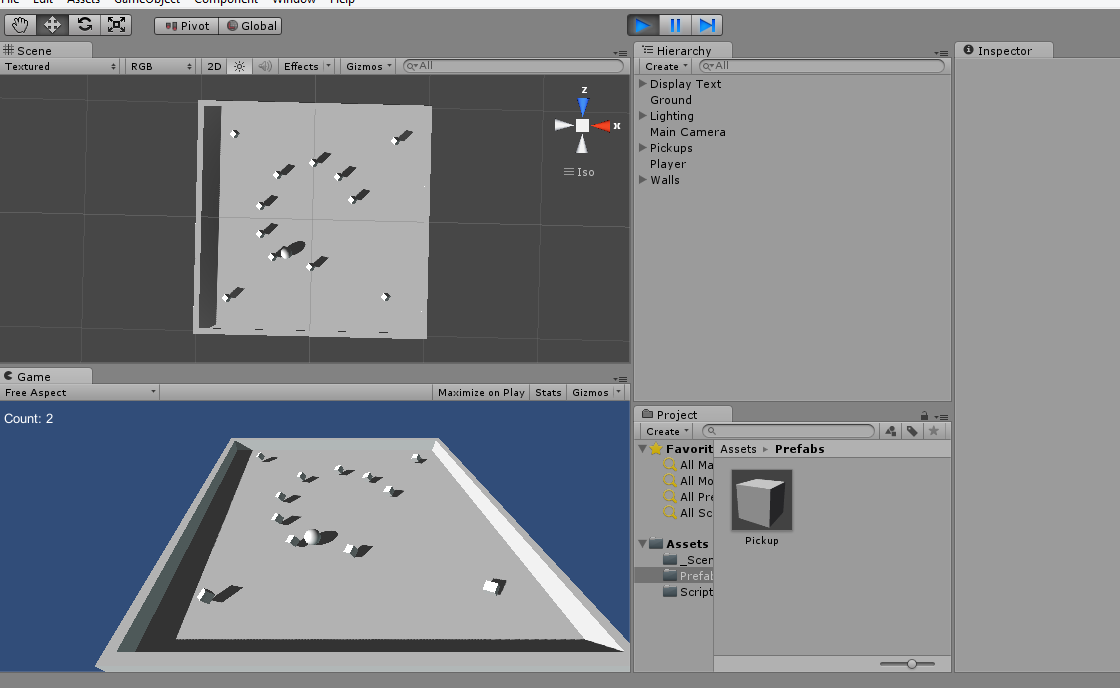
Task: Select the Scale tool
Action: [x=116, y=25]
